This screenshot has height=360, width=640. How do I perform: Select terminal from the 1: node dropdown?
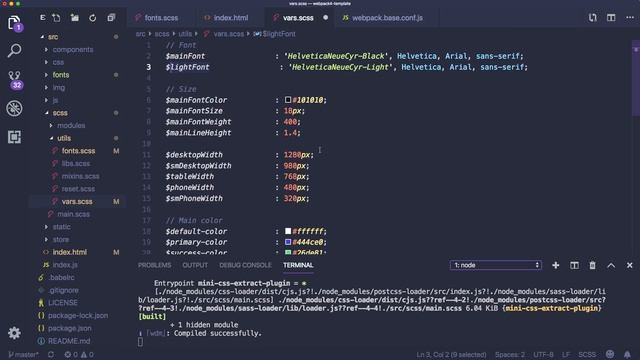click(496, 265)
